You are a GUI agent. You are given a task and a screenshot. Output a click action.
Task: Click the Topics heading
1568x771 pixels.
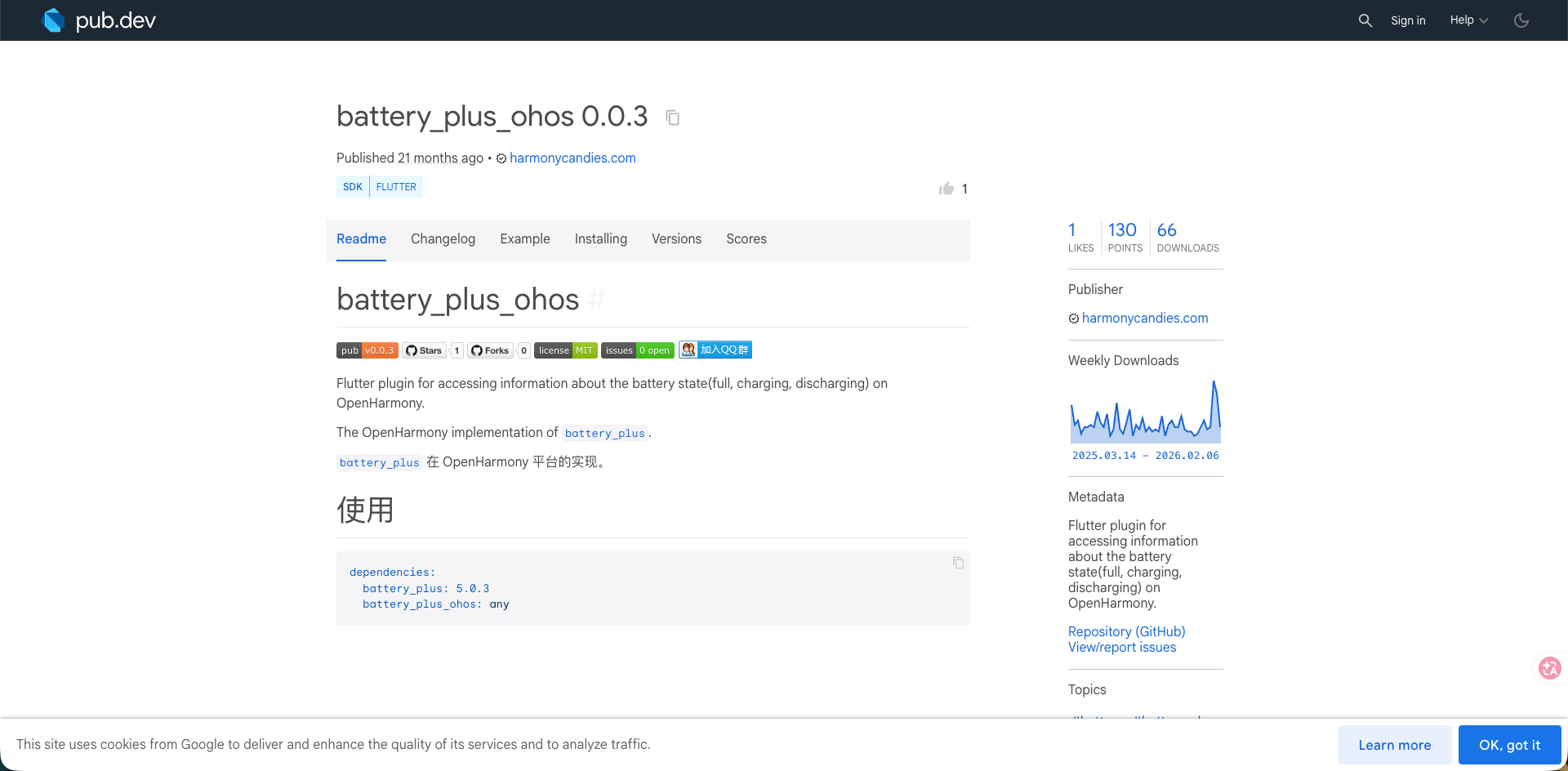pyautogui.click(x=1087, y=690)
